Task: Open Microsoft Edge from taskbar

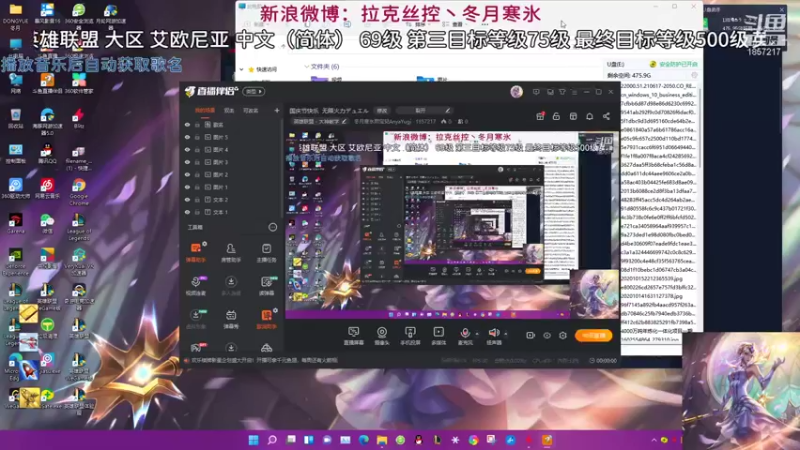Action: pyautogui.click(x=363, y=440)
